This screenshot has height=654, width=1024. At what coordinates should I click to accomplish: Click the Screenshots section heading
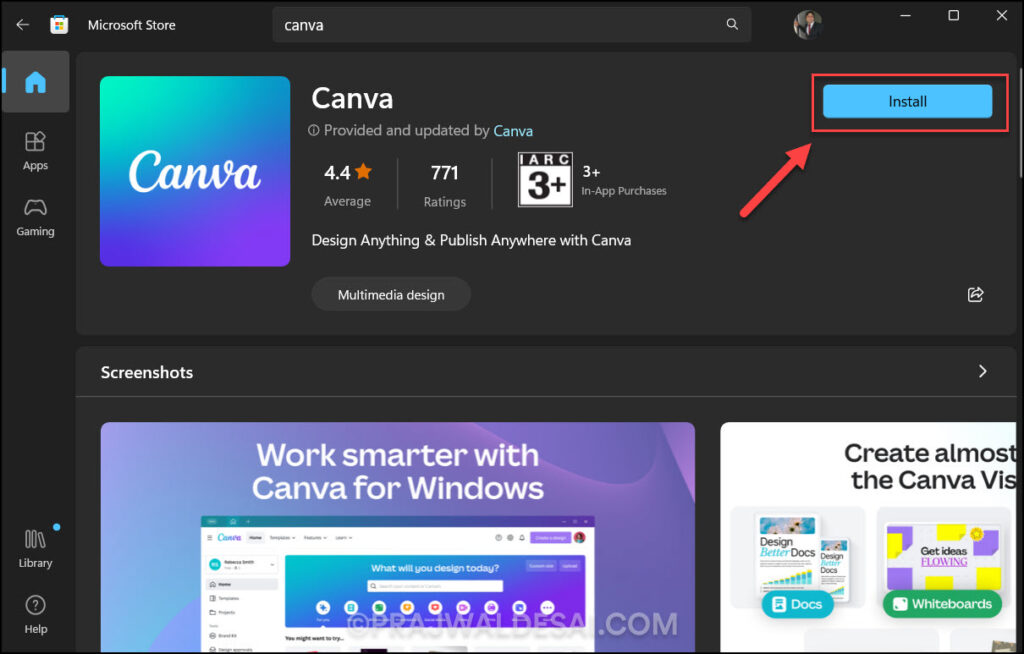(x=147, y=372)
